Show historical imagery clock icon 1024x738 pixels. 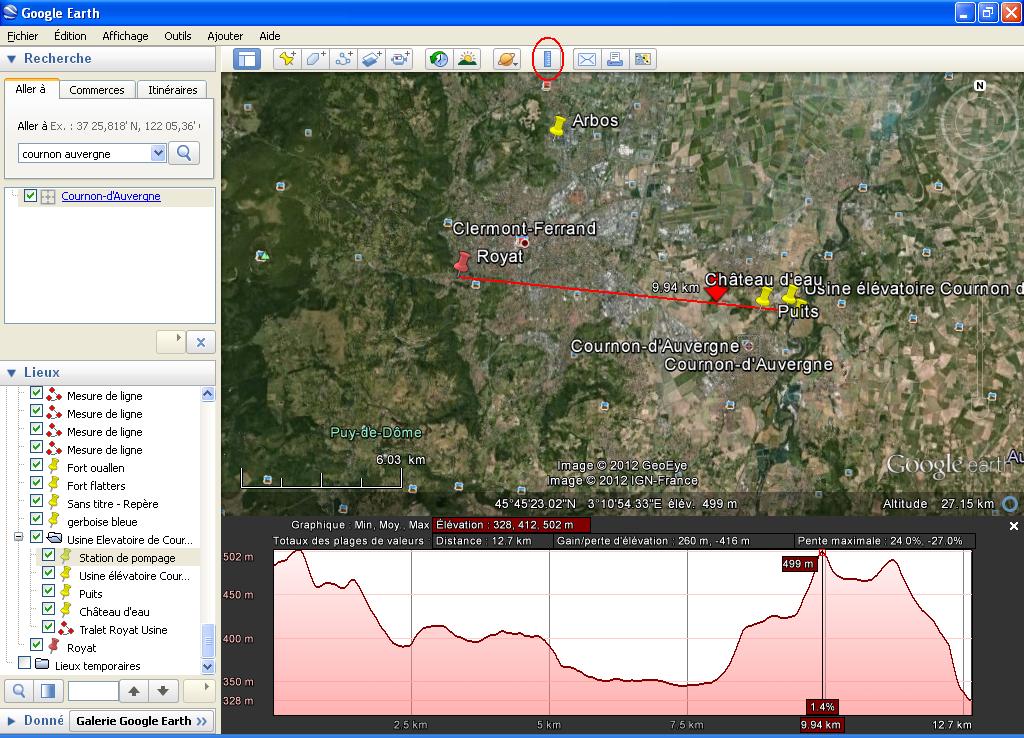pyautogui.click(x=439, y=59)
